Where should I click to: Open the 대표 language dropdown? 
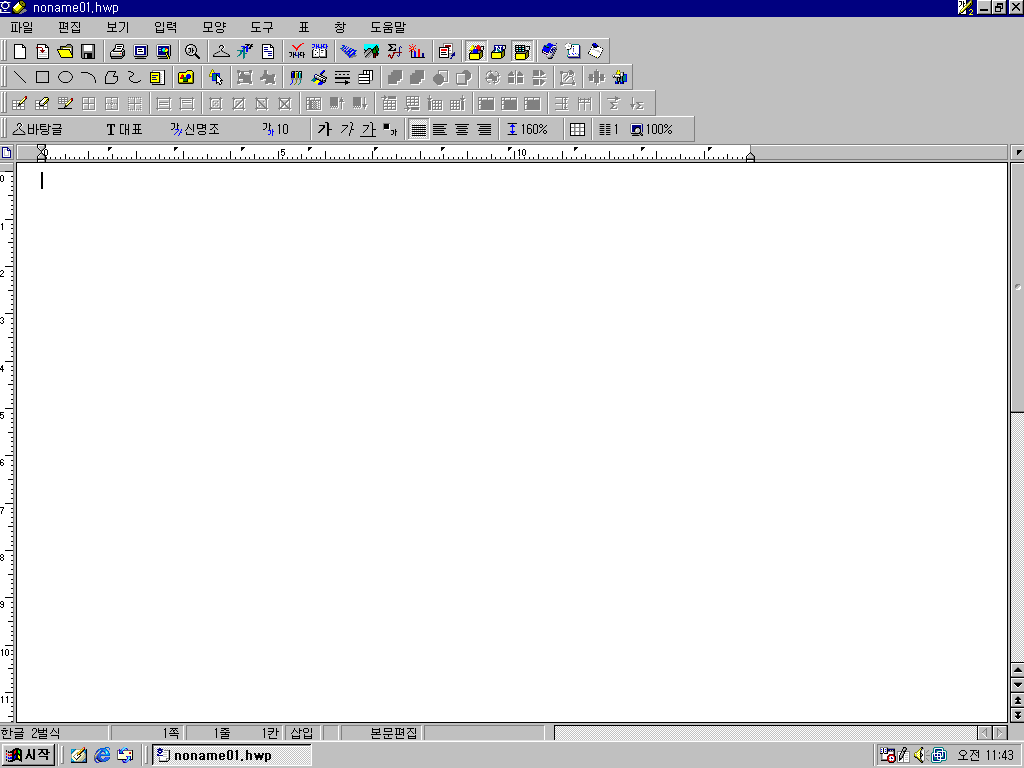[125, 129]
